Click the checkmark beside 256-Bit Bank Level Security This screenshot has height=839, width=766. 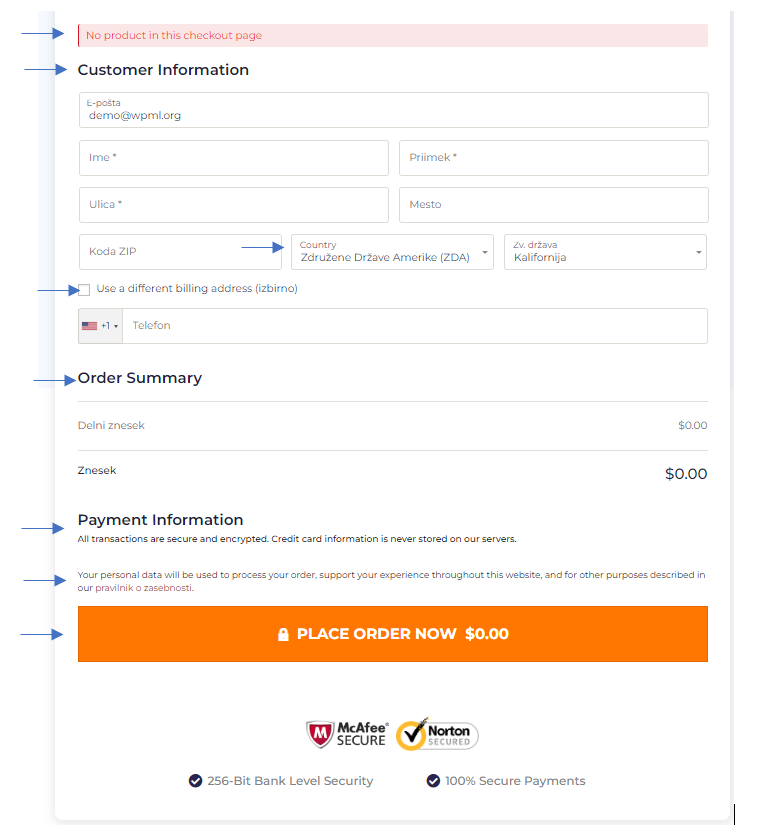tap(195, 781)
